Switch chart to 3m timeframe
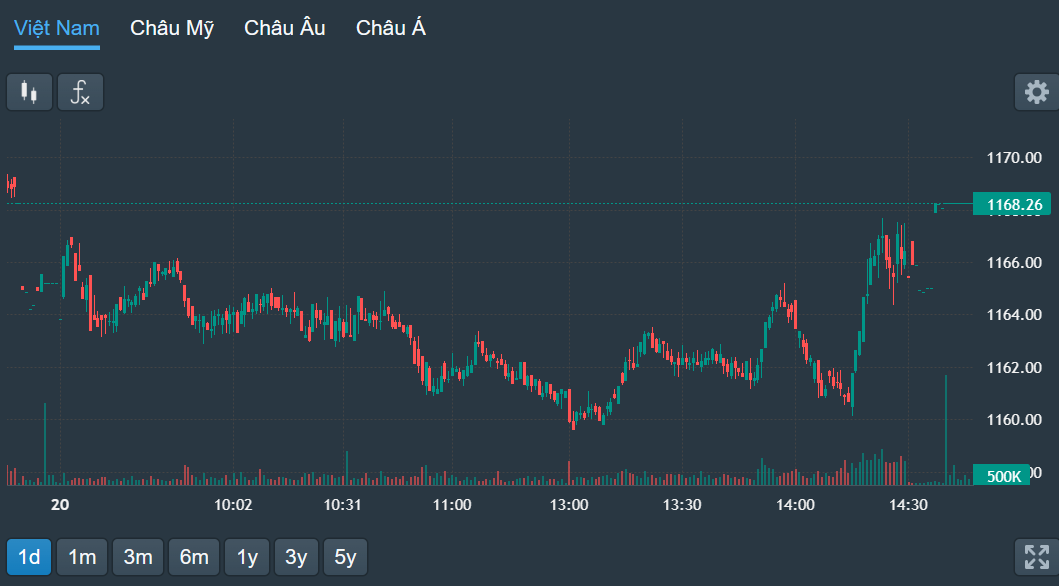 [x=137, y=557]
